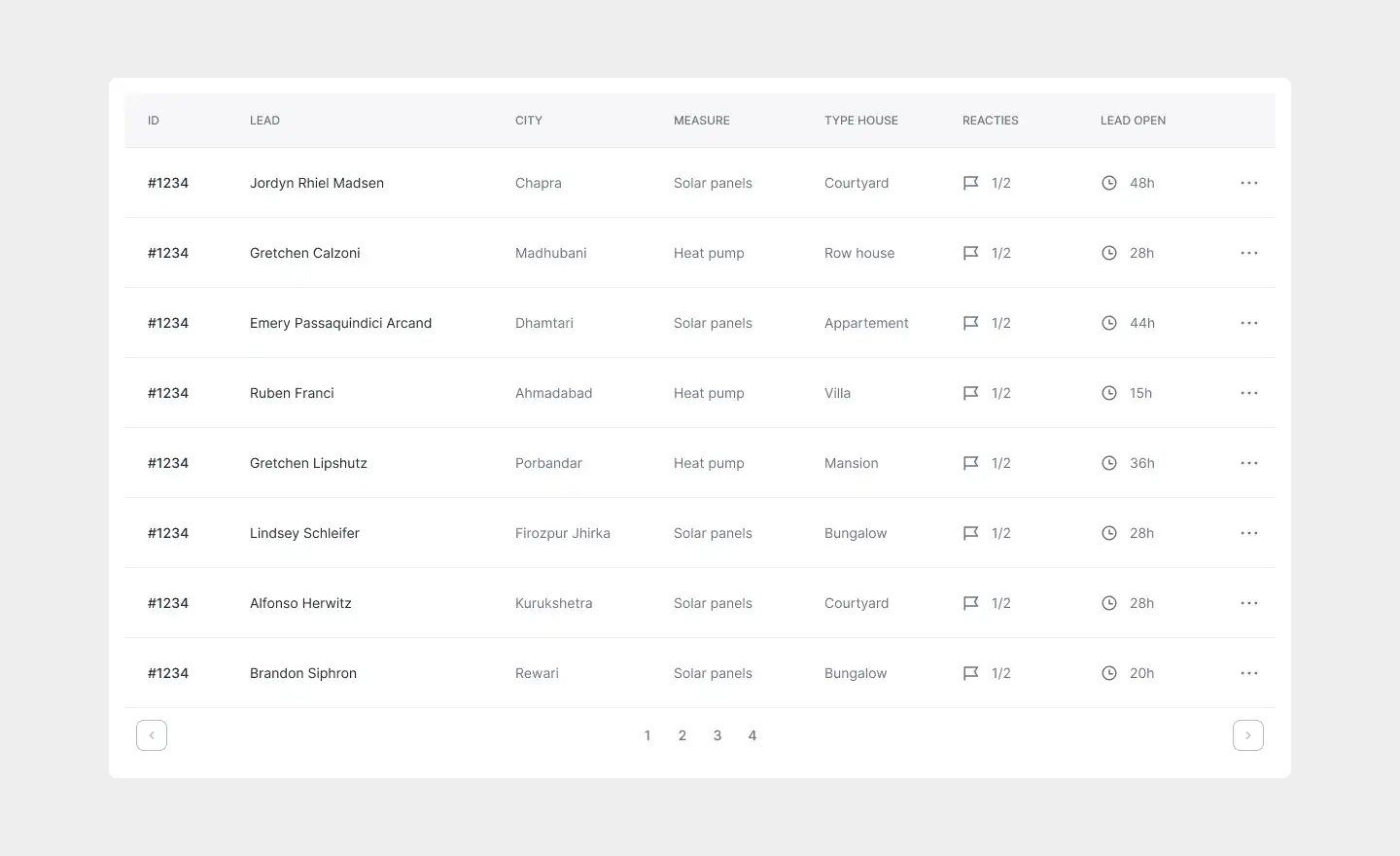Click the city cell Kurukshetra
This screenshot has width=1400, height=856.
click(554, 603)
